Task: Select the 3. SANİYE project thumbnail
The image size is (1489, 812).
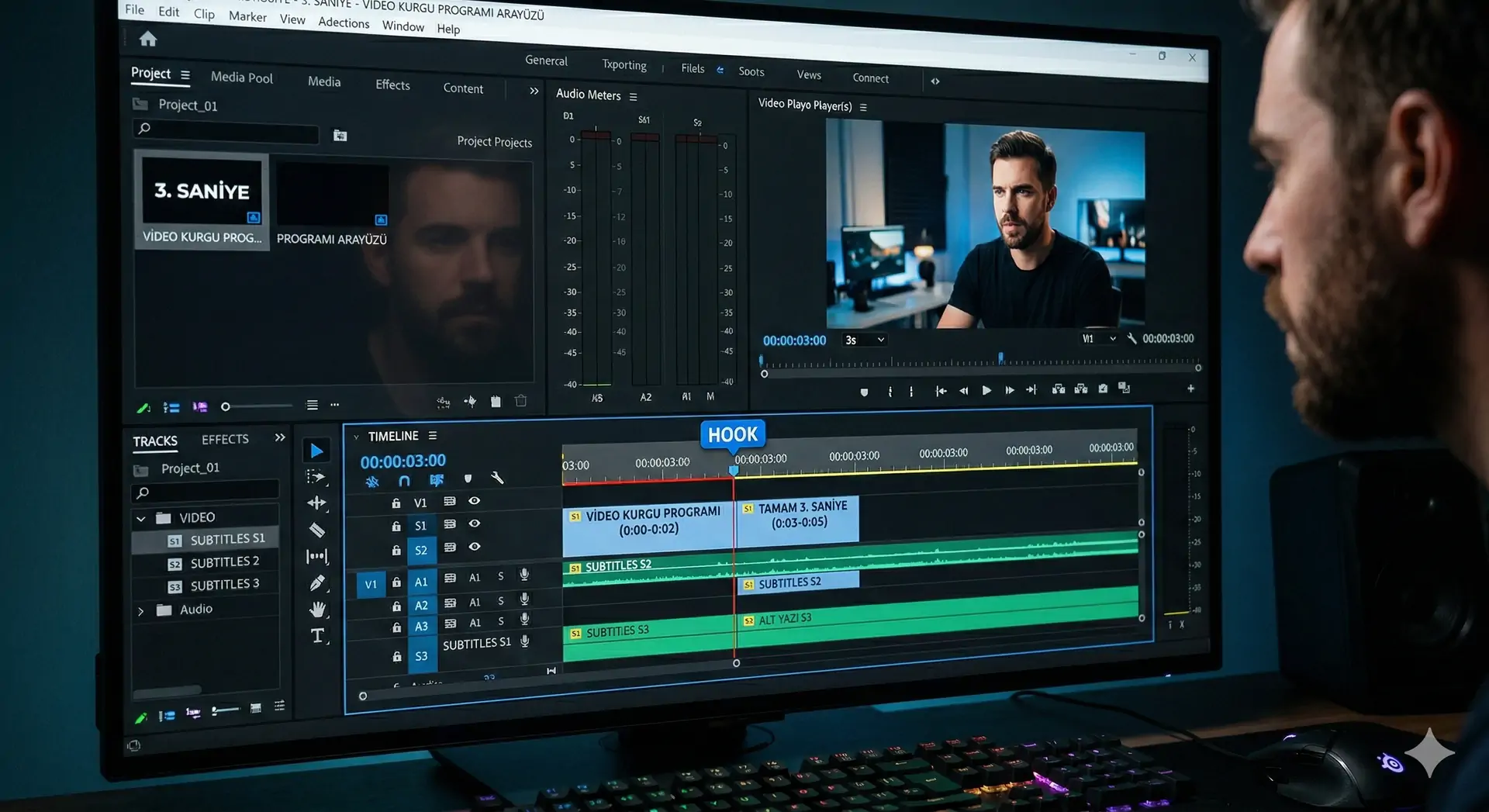Action: point(202,200)
